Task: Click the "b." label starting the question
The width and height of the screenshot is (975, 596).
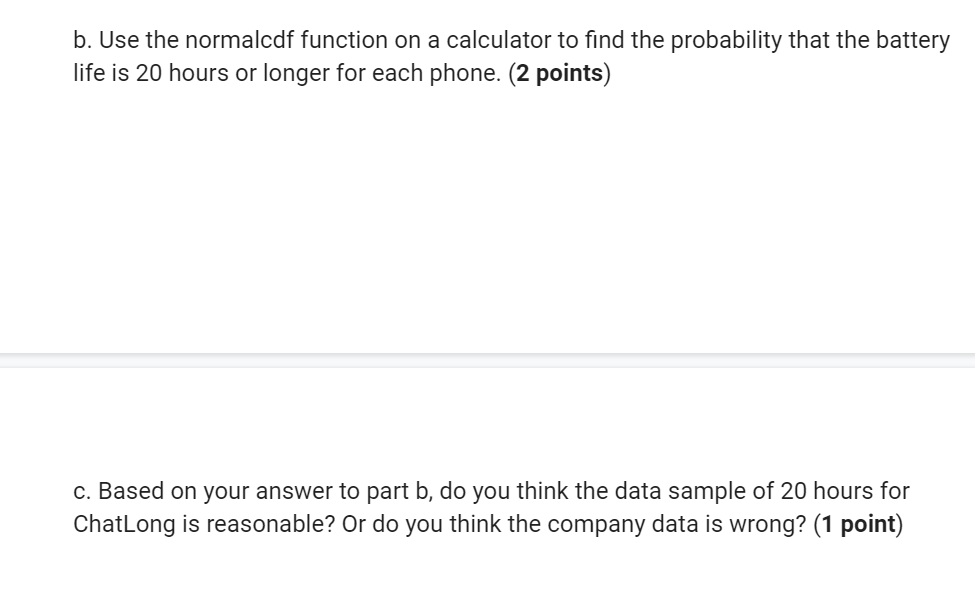Action: pos(83,41)
